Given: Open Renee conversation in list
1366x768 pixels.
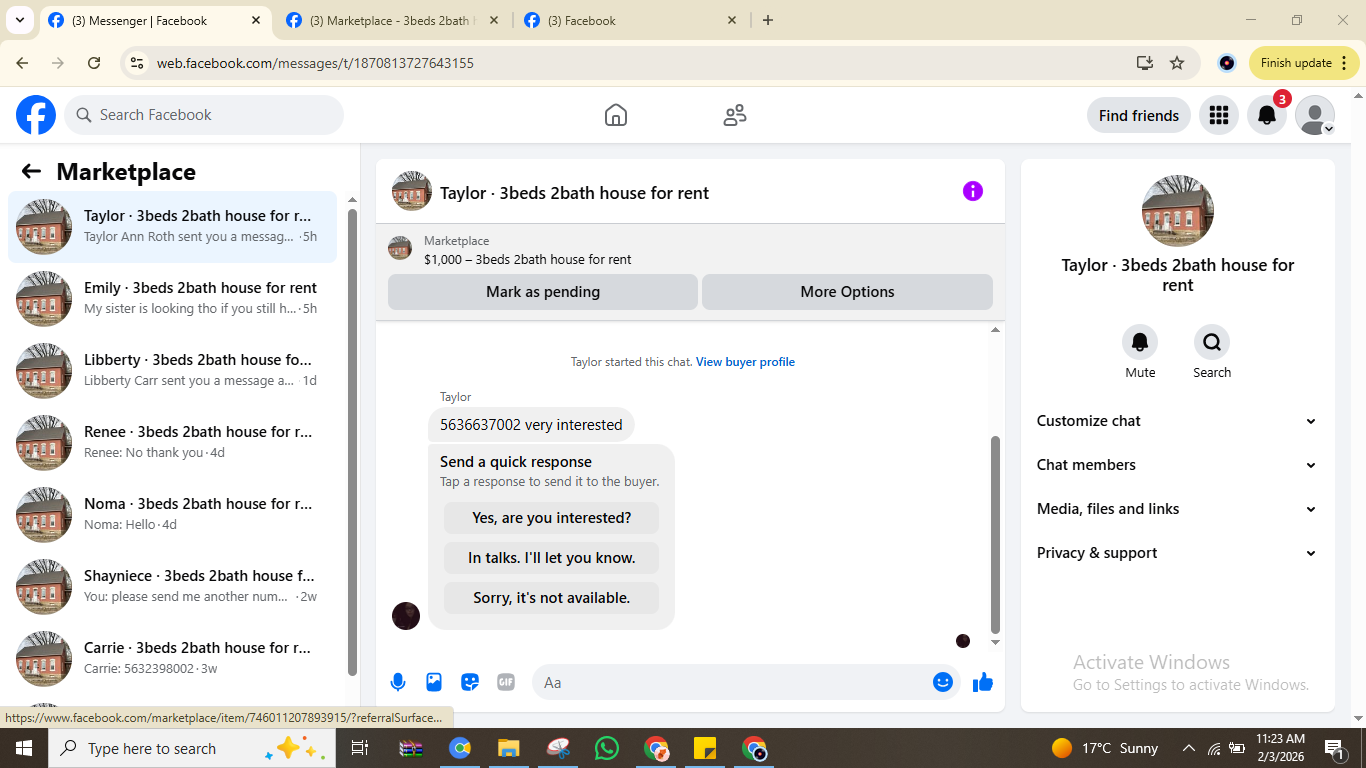Looking at the screenshot, I should (x=172, y=443).
